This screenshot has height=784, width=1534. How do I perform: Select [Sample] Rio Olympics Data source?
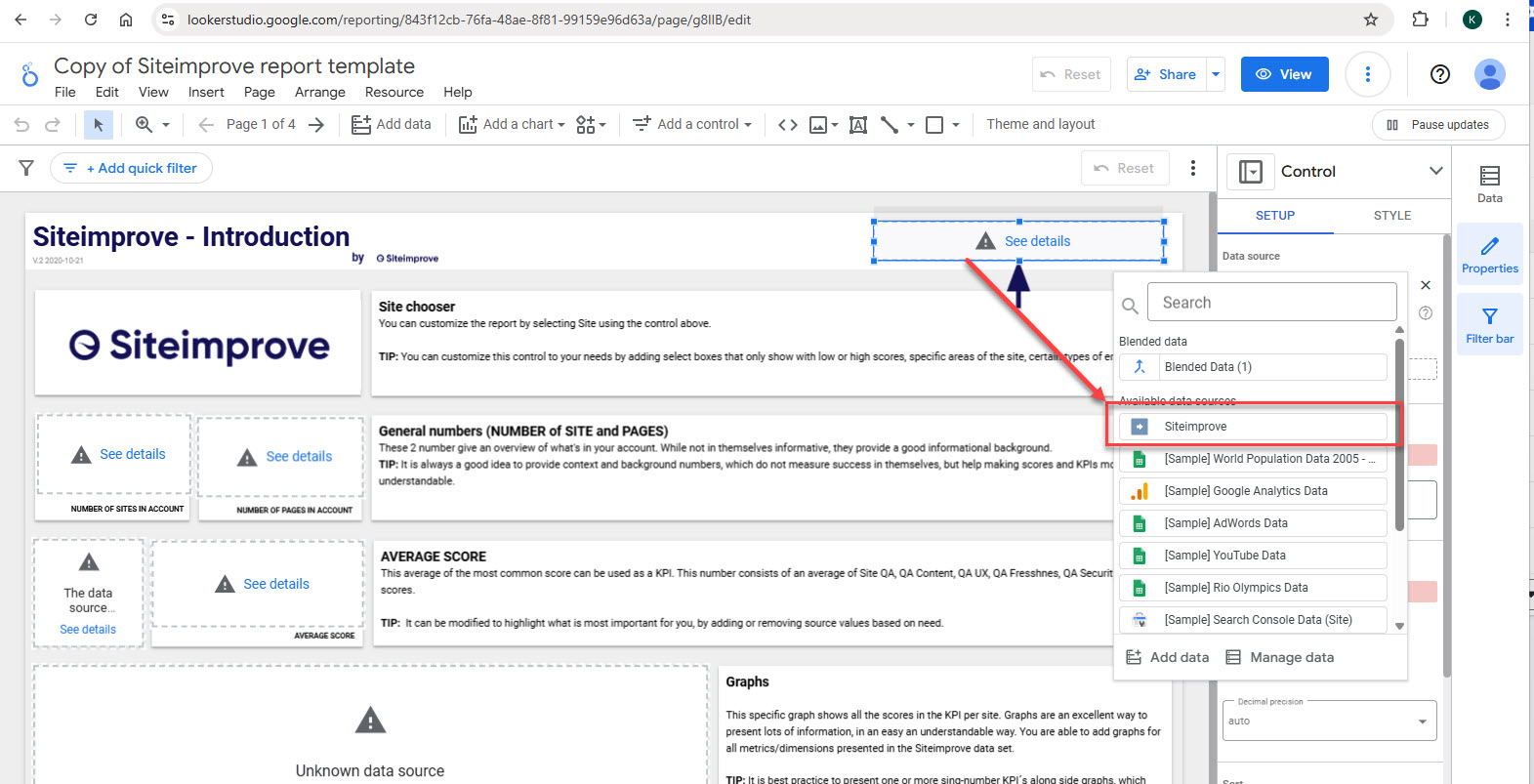[x=1253, y=588]
